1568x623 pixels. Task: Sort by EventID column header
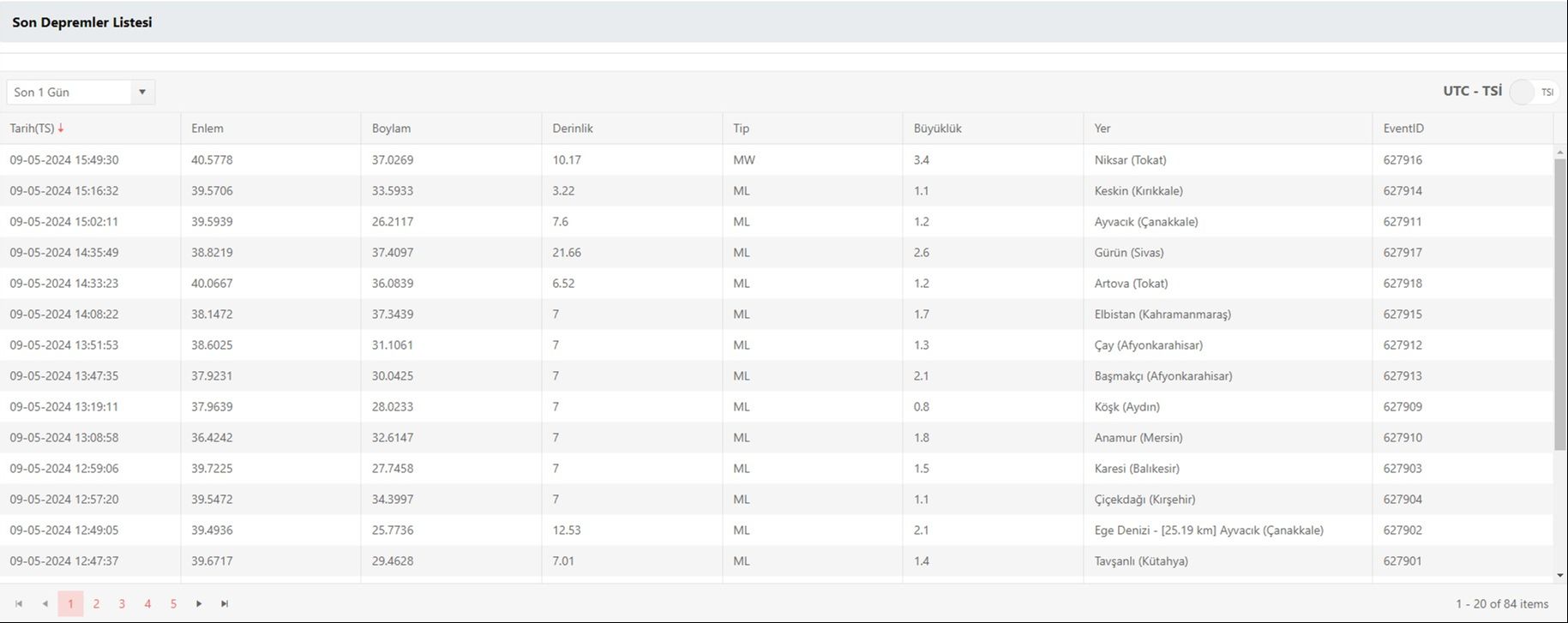pos(1403,129)
